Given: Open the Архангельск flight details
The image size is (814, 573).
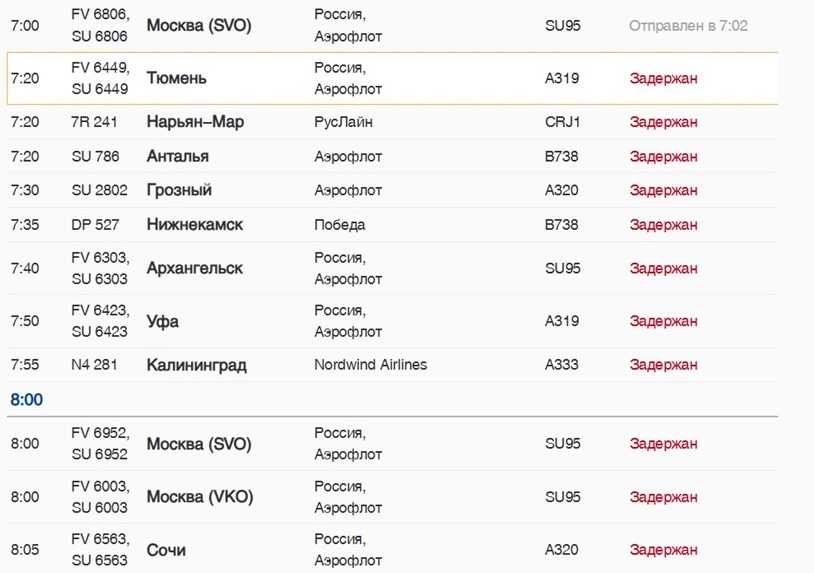Looking at the screenshot, I should (x=392, y=268).
